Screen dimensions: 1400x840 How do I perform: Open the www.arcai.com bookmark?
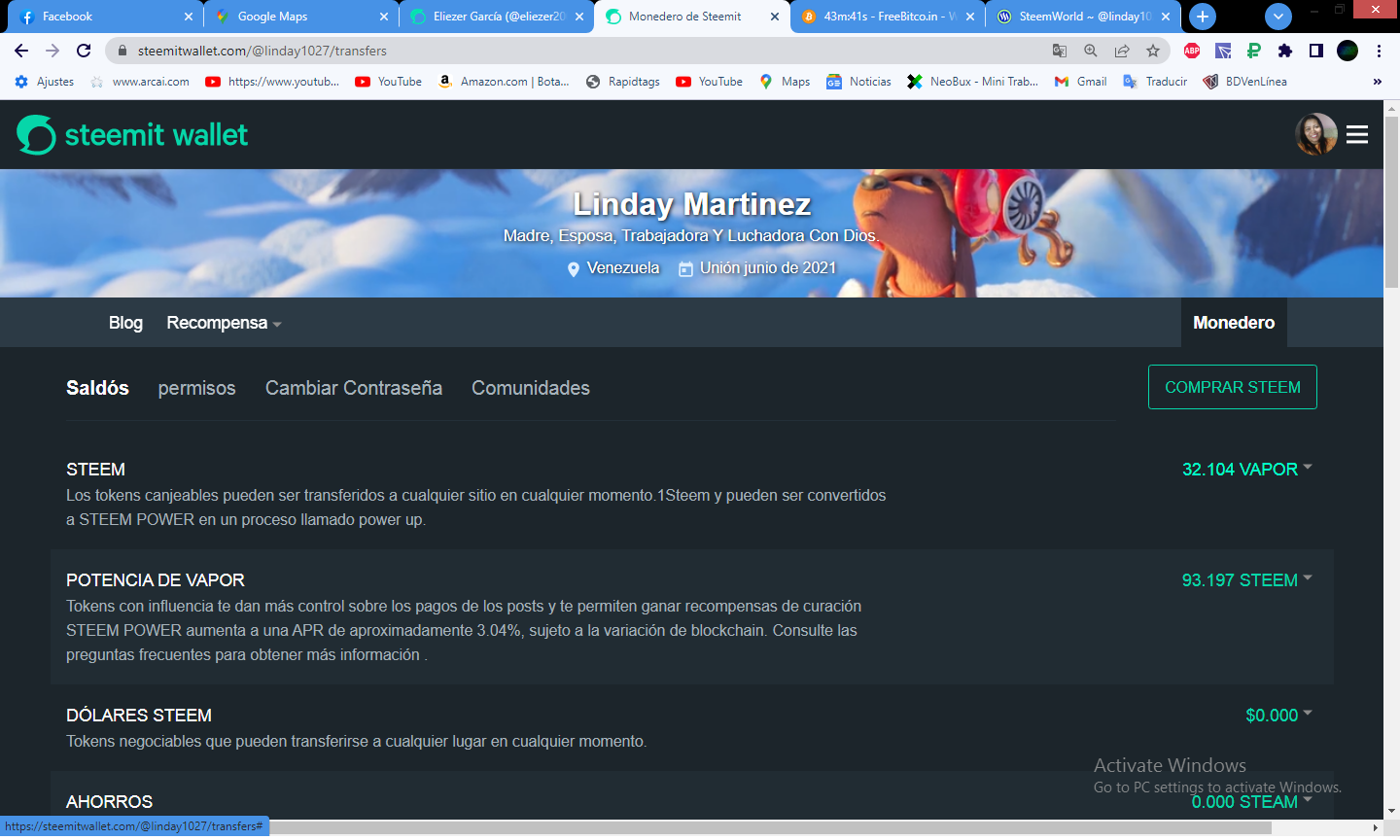(140, 82)
